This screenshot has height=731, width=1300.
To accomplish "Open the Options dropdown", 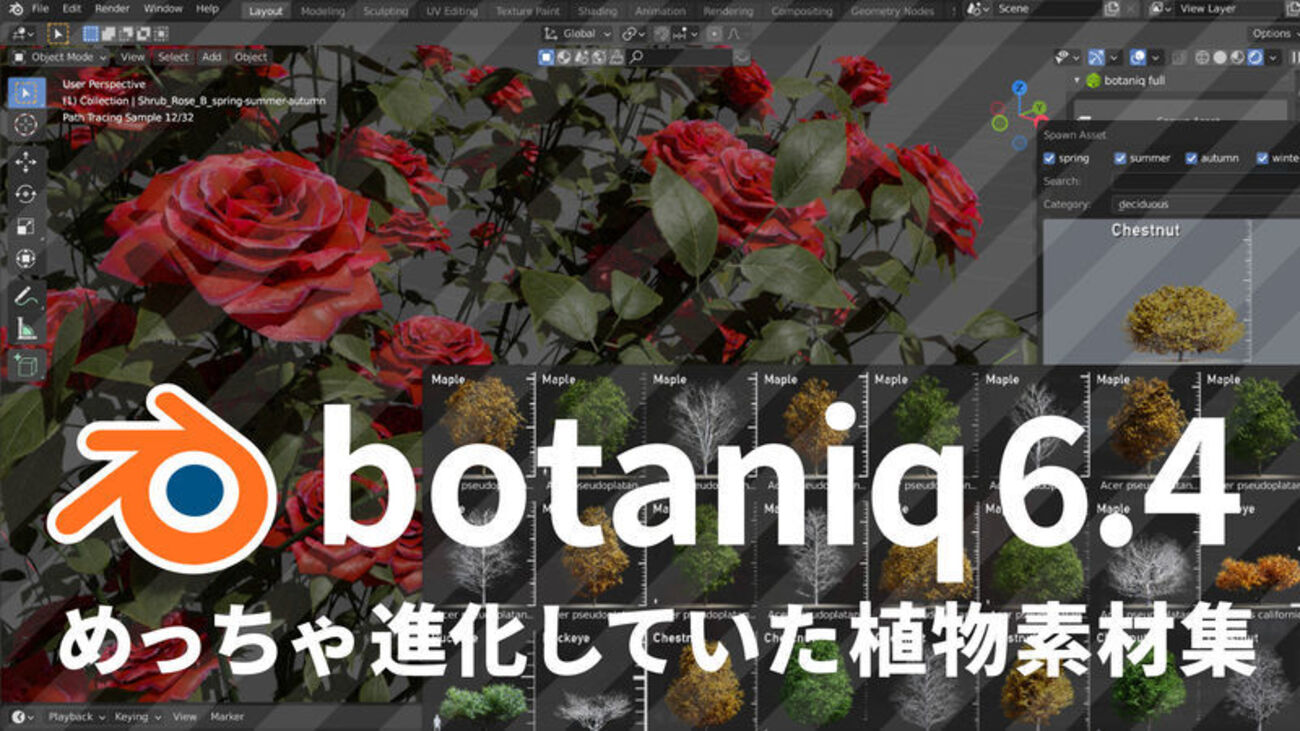I will pos(1274,33).
